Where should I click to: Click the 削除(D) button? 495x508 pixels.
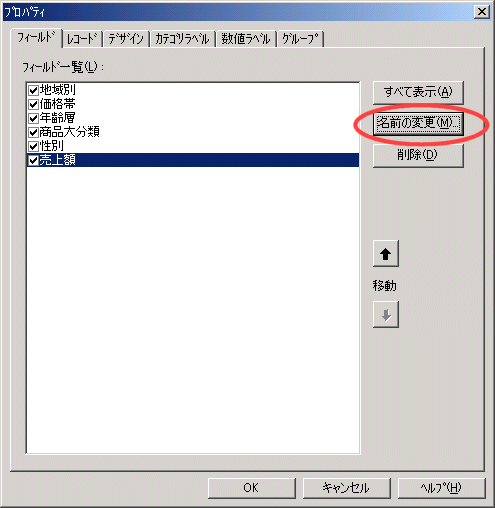coord(418,155)
